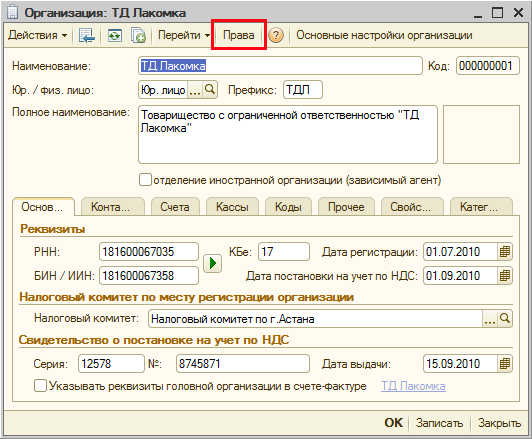Toggle Указывать реквизиты головной организации checkbox

pos(40,386)
